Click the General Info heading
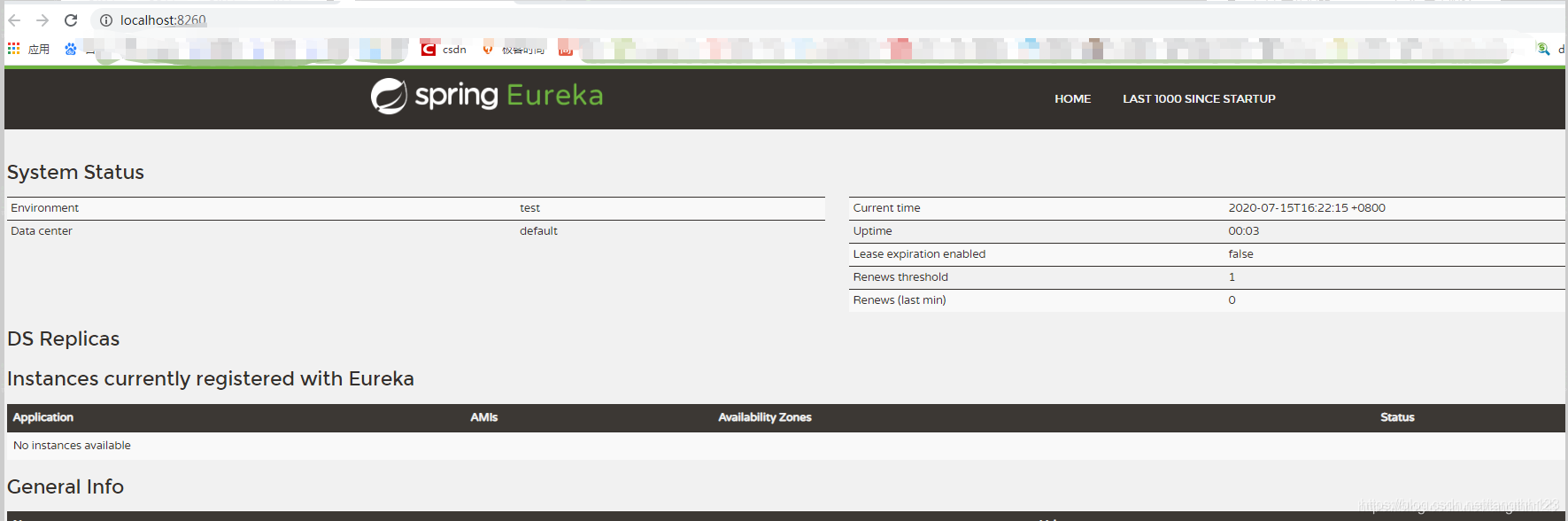This screenshot has width=1568, height=521. coord(66,486)
